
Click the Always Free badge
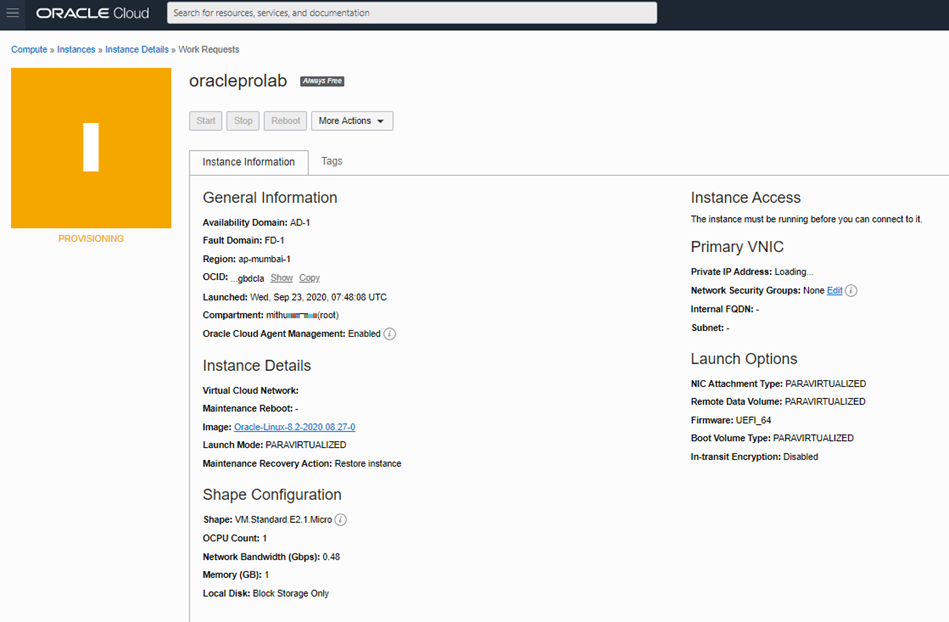[x=322, y=81]
